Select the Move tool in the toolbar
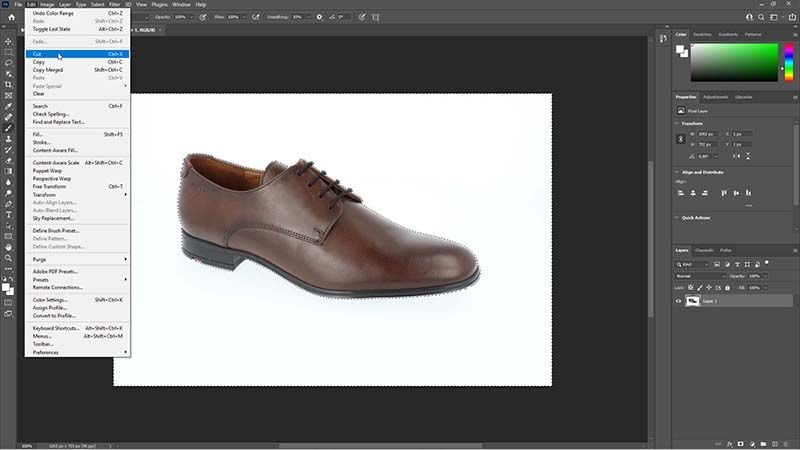 pos(8,40)
